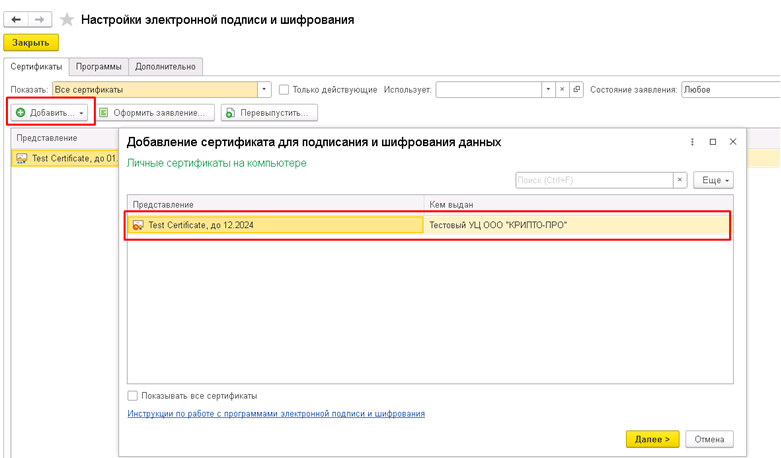
Task: Enable the Только действующие checkbox
Action: (284, 90)
